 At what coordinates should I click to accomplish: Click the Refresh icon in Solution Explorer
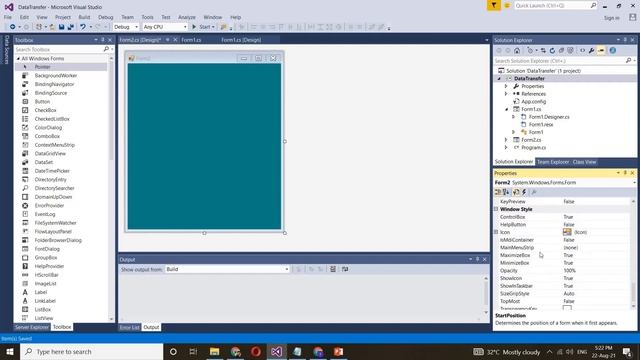[552, 51]
